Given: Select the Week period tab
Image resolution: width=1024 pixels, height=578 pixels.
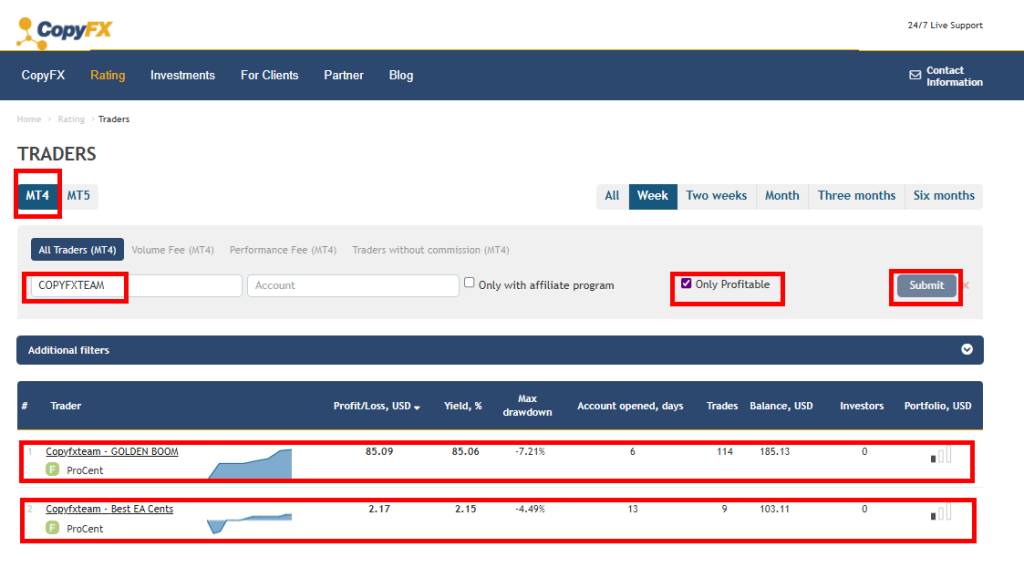Looking at the screenshot, I should tap(652, 196).
